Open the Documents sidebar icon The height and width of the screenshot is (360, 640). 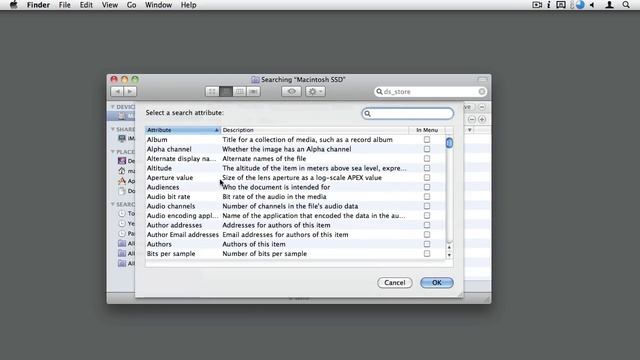pos(122,191)
